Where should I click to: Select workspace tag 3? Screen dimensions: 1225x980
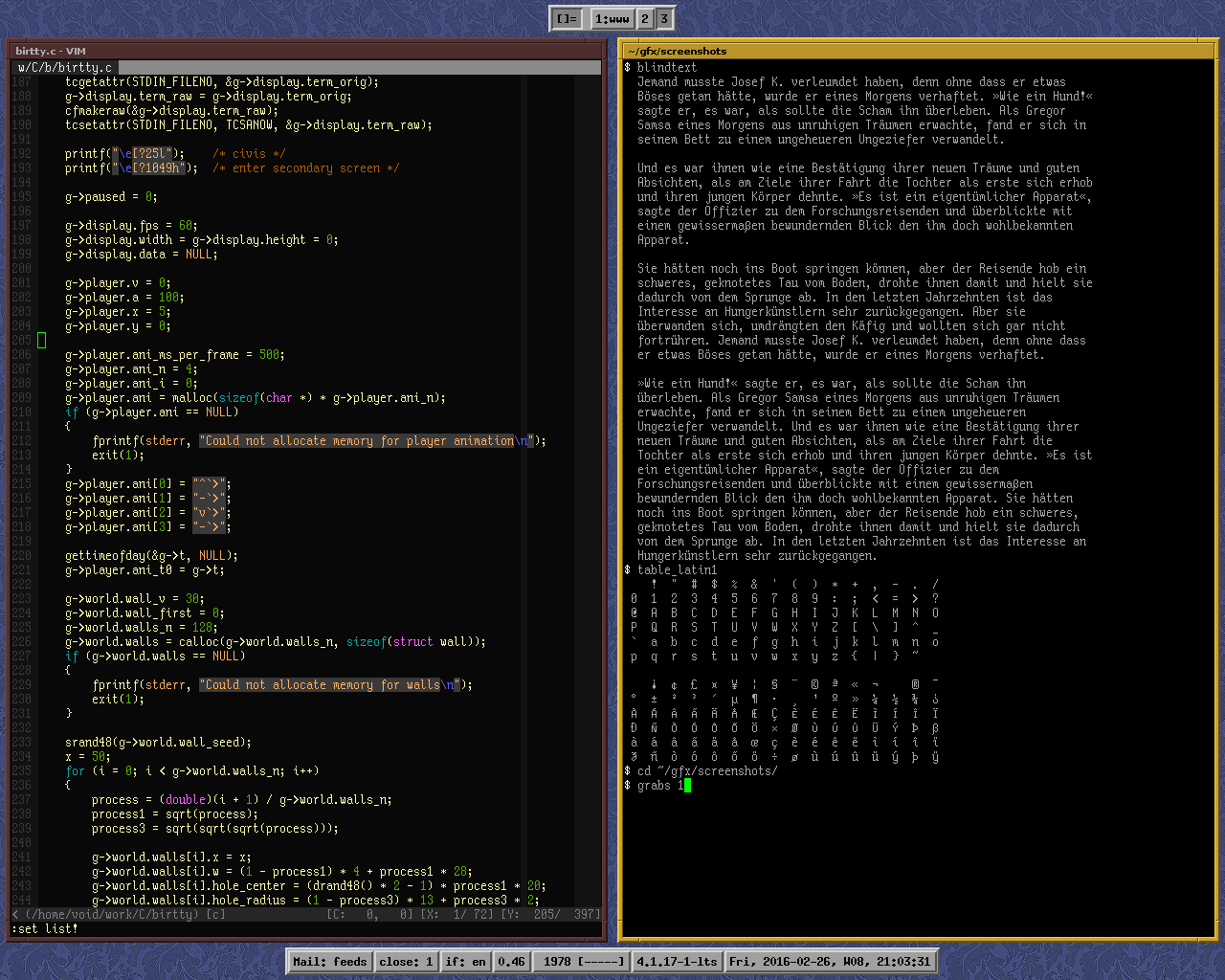(664, 18)
